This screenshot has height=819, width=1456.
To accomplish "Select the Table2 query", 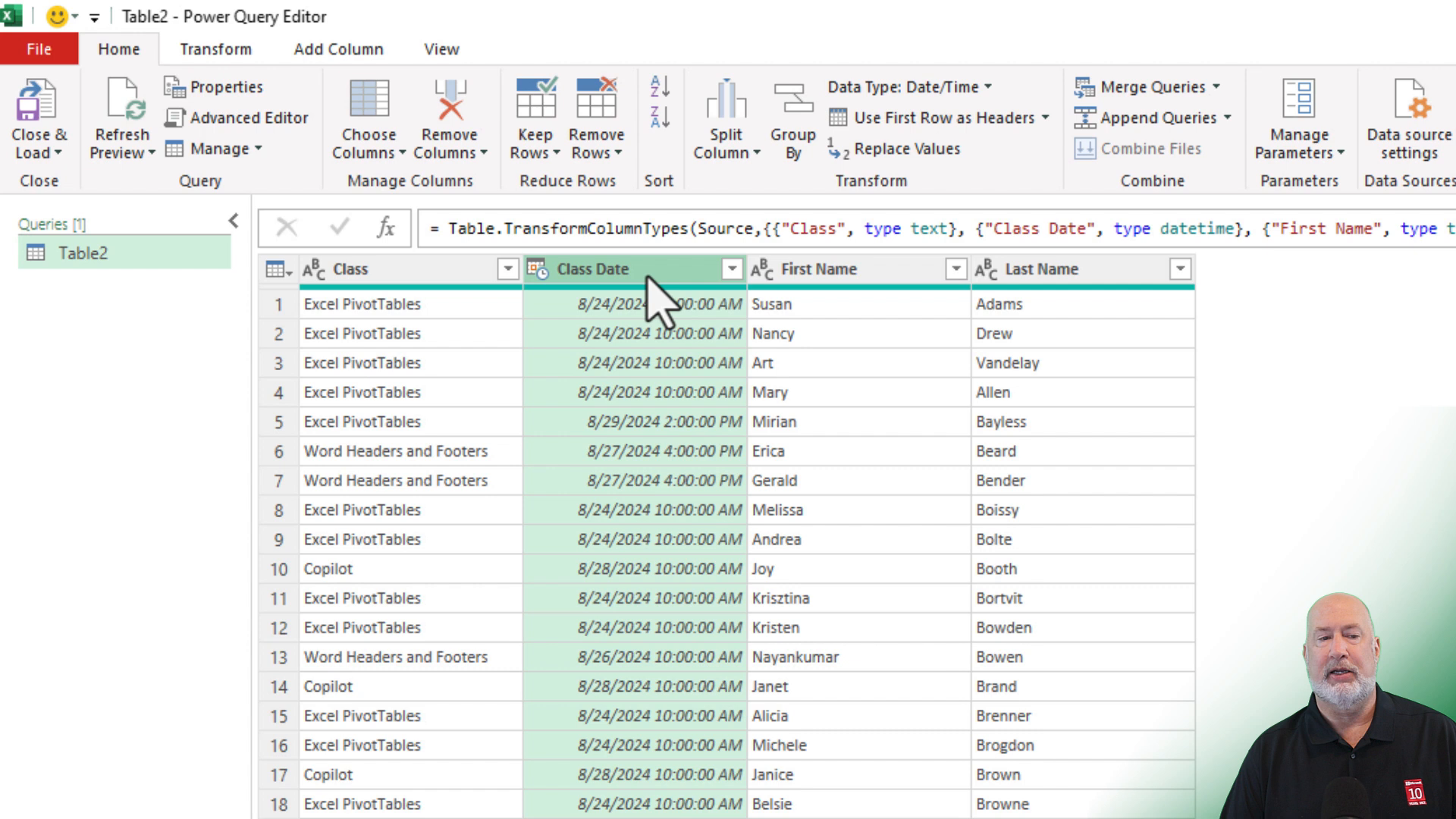I will tap(83, 253).
